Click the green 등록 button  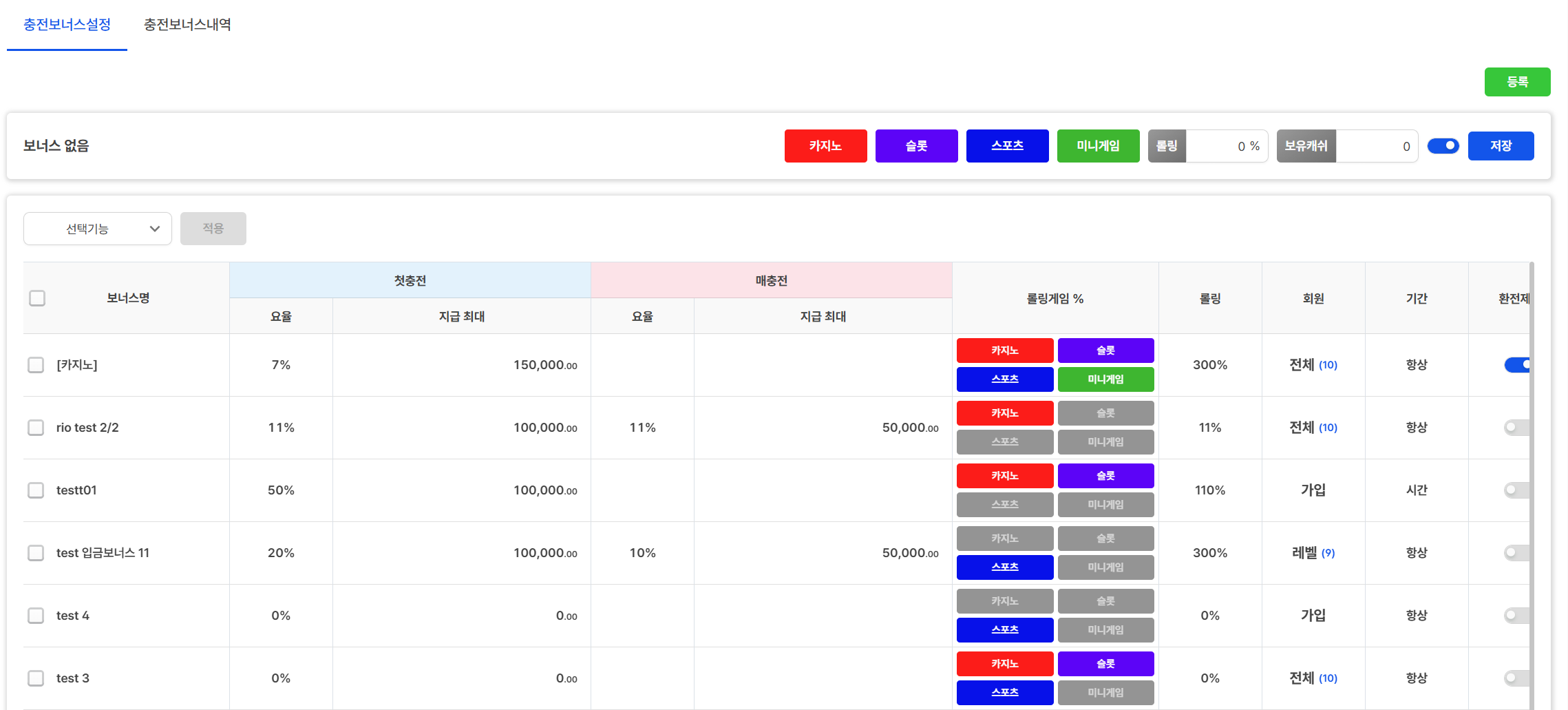(x=1517, y=82)
